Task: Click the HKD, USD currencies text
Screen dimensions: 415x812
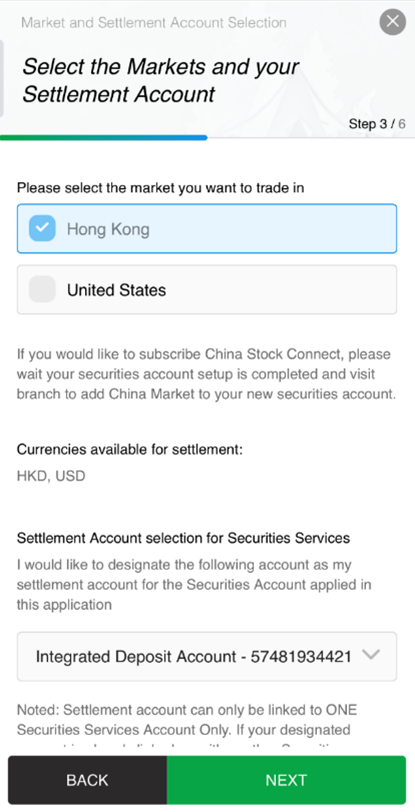Action: coord(51,476)
